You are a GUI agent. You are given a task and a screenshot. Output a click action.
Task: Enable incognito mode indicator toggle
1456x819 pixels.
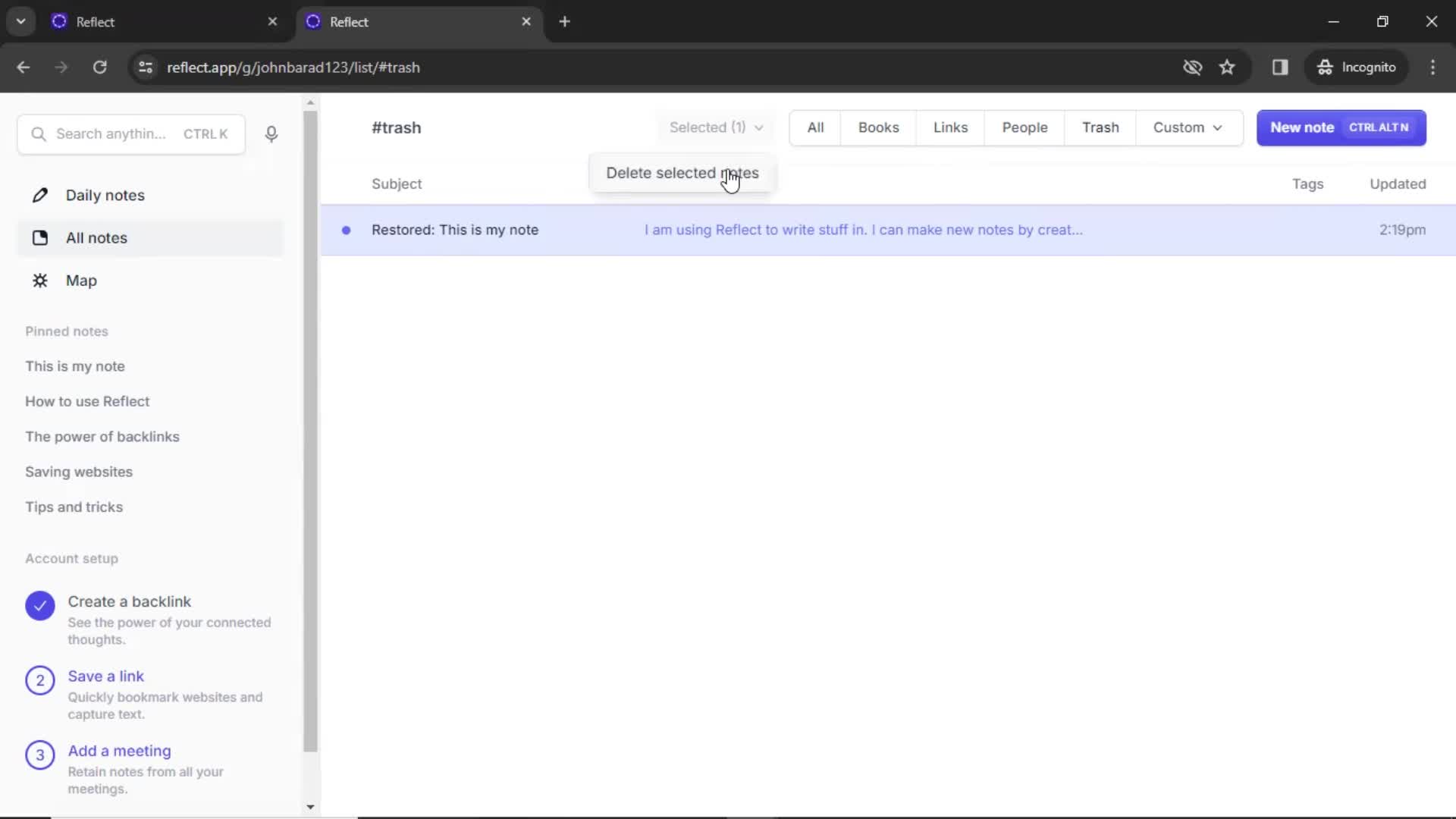tap(1358, 67)
